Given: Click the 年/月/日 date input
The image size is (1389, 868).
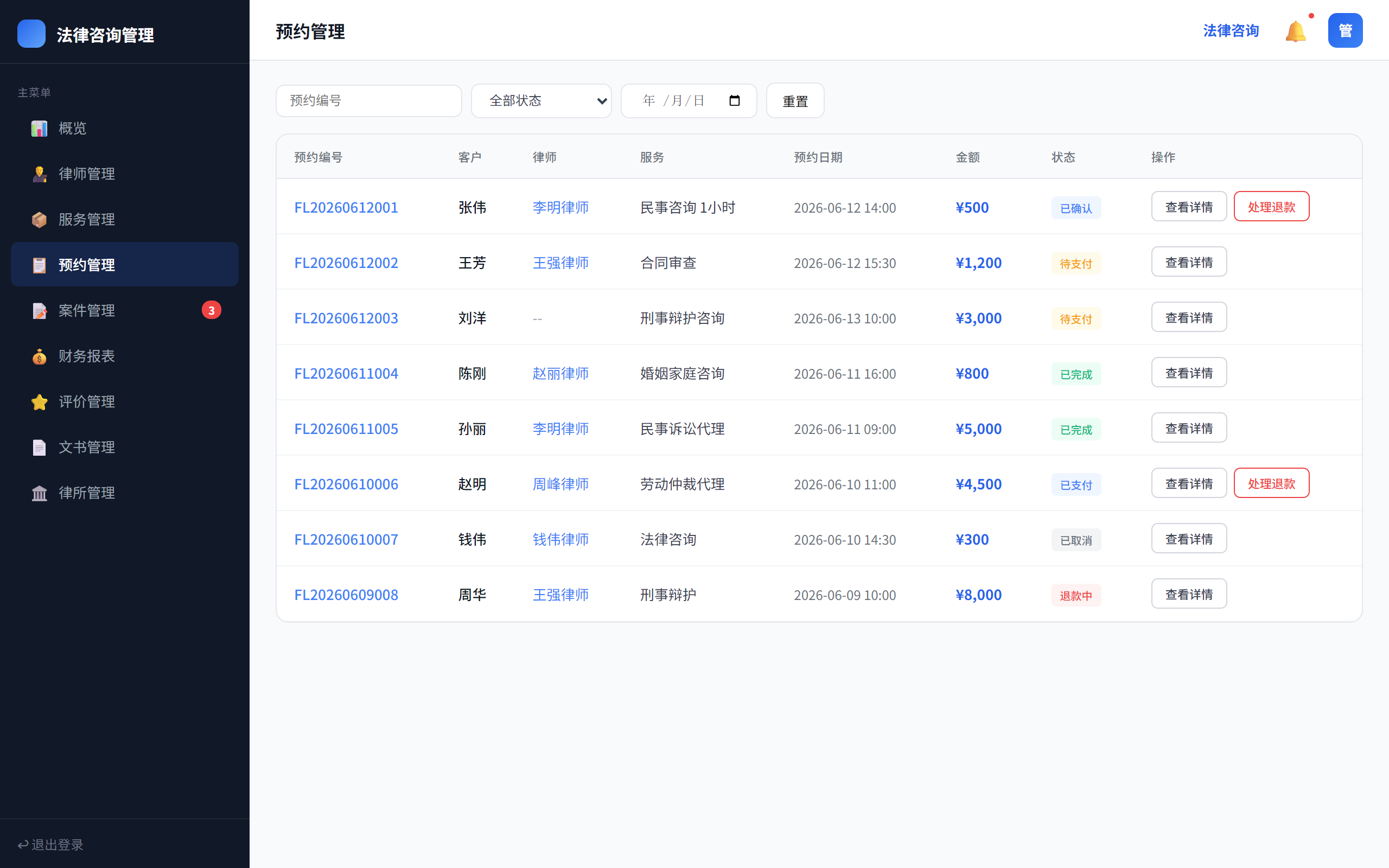Looking at the screenshot, I should click(x=689, y=100).
